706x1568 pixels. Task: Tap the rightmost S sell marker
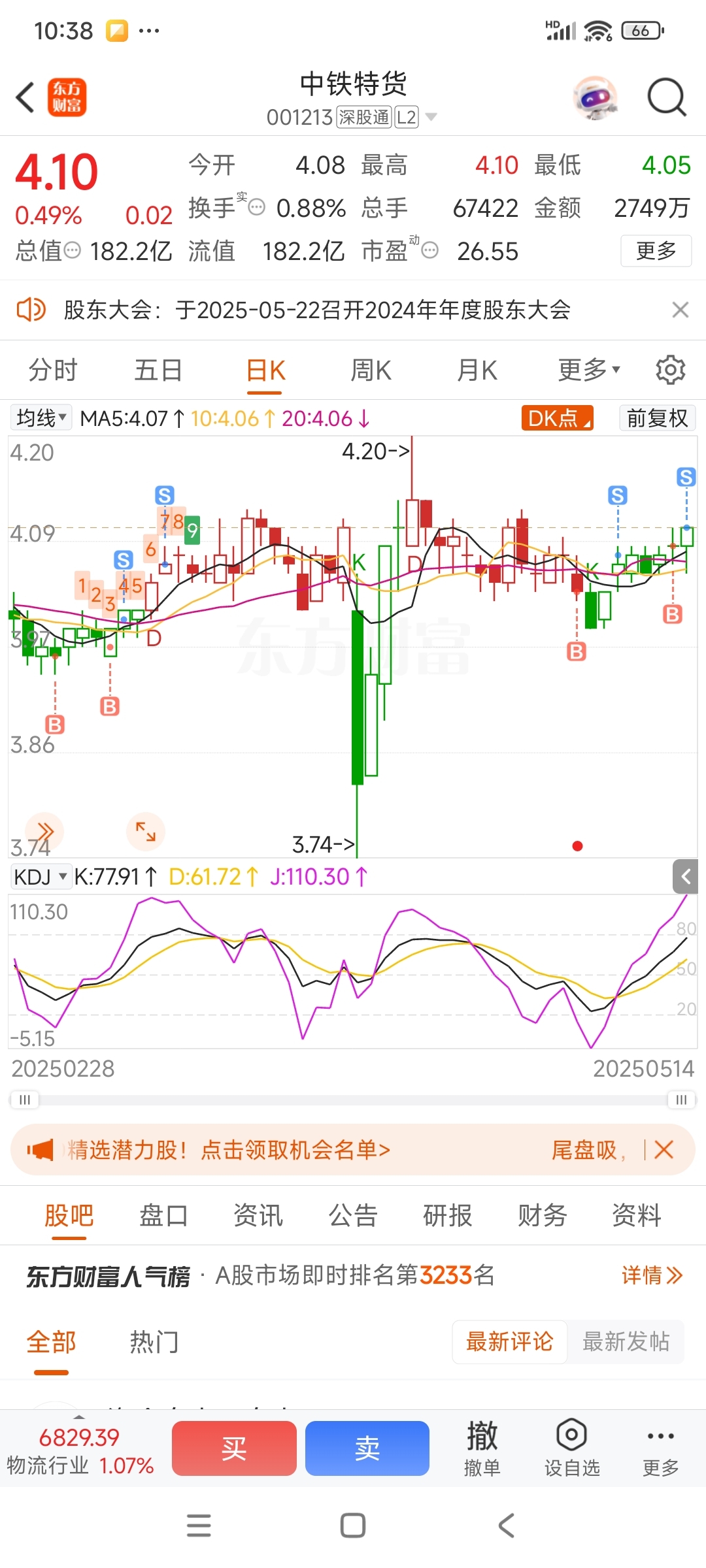(686, 477)
